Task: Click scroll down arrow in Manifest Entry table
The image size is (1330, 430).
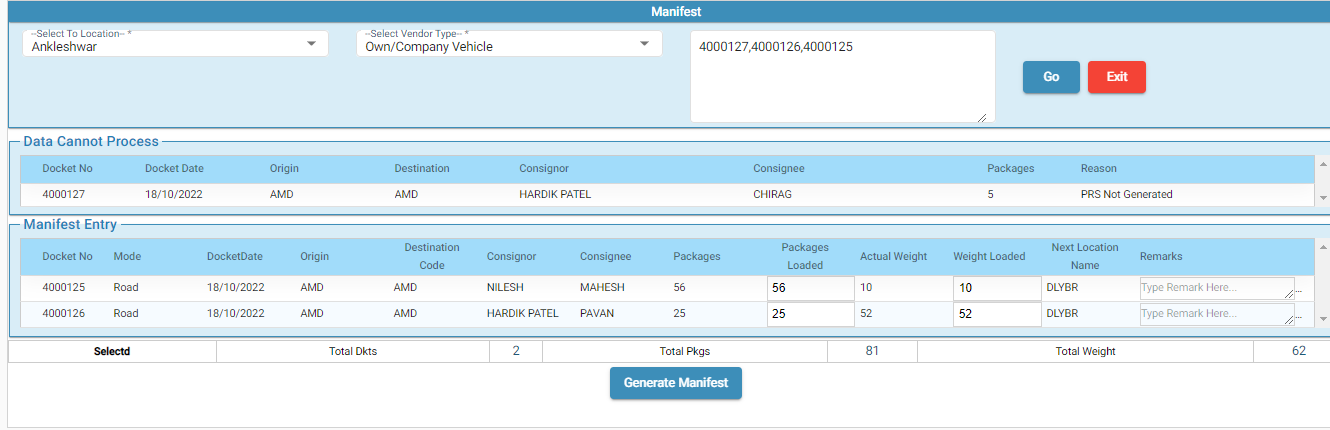Action: (x=1323, y=319)
